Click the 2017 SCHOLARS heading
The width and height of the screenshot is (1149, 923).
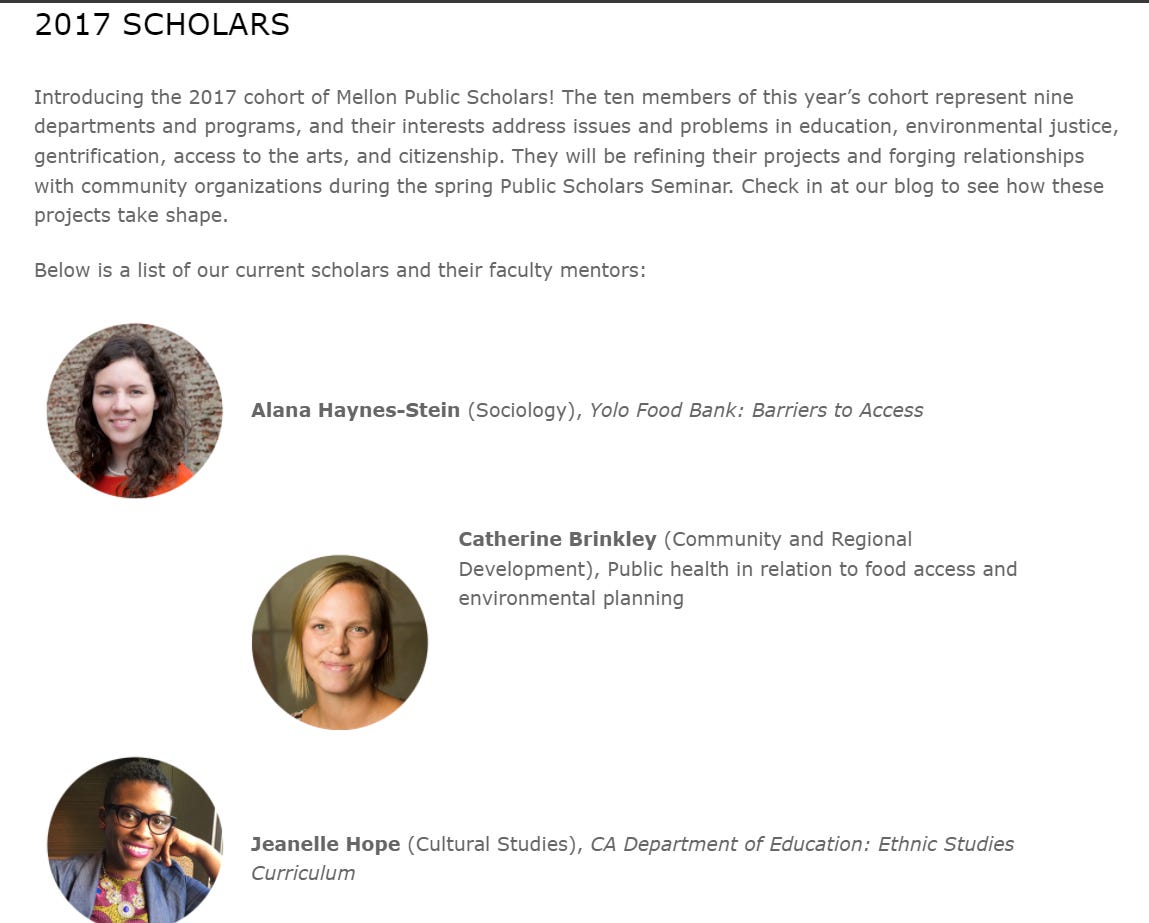[x=162, y=25]
